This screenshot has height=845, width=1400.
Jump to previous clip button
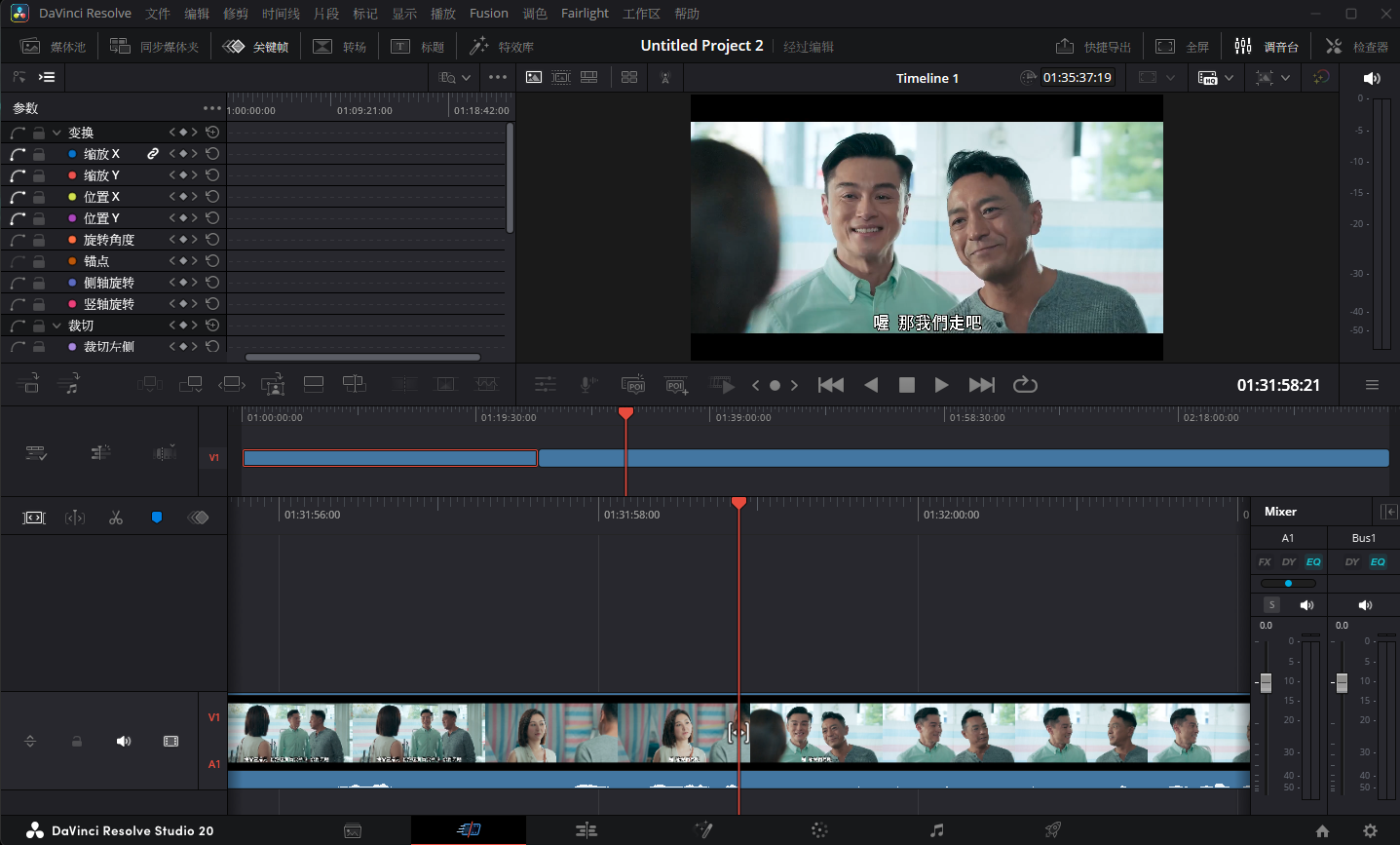[x=831, y=385]
